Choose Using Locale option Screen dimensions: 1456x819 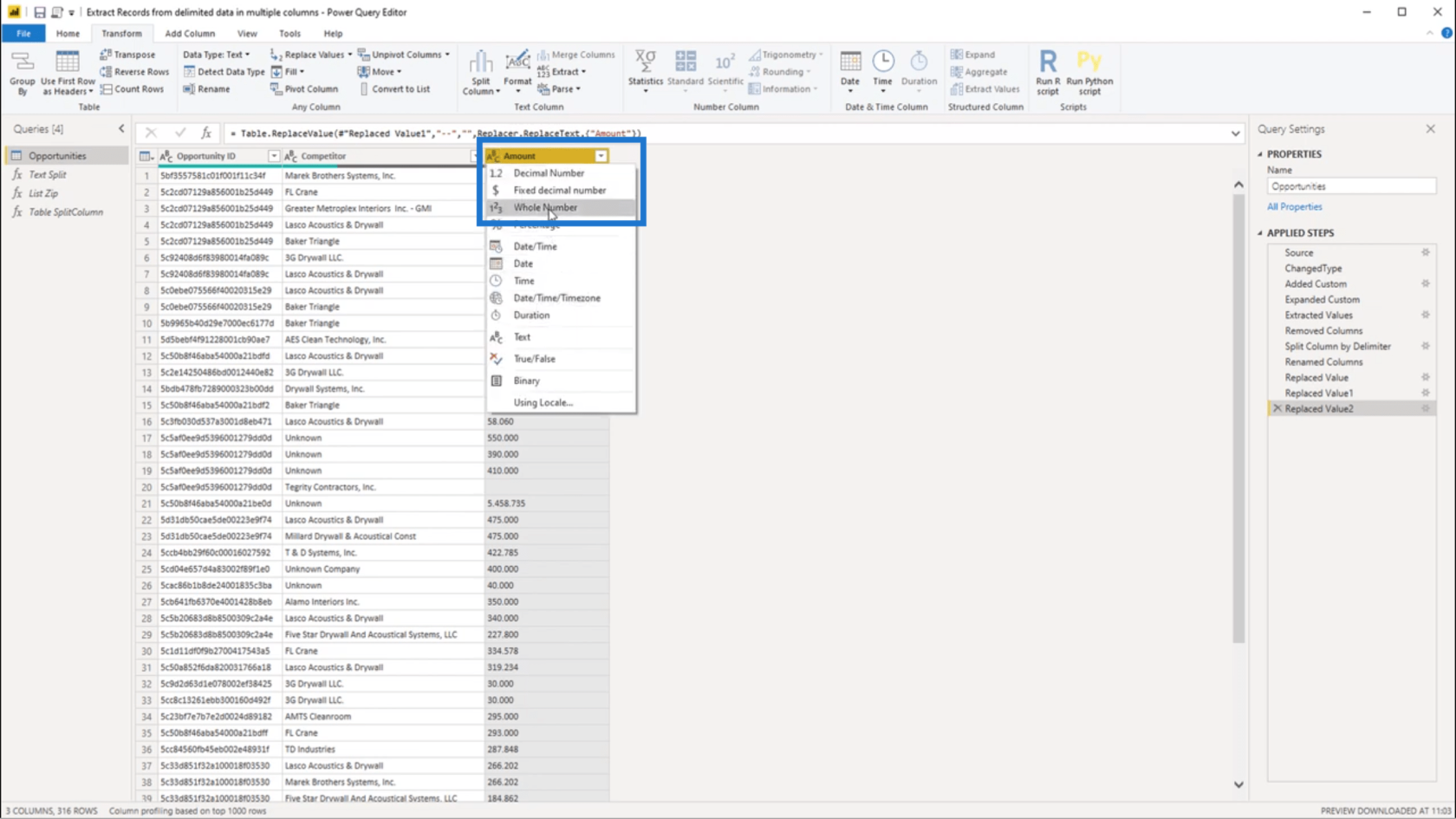(x=561, y=402)
